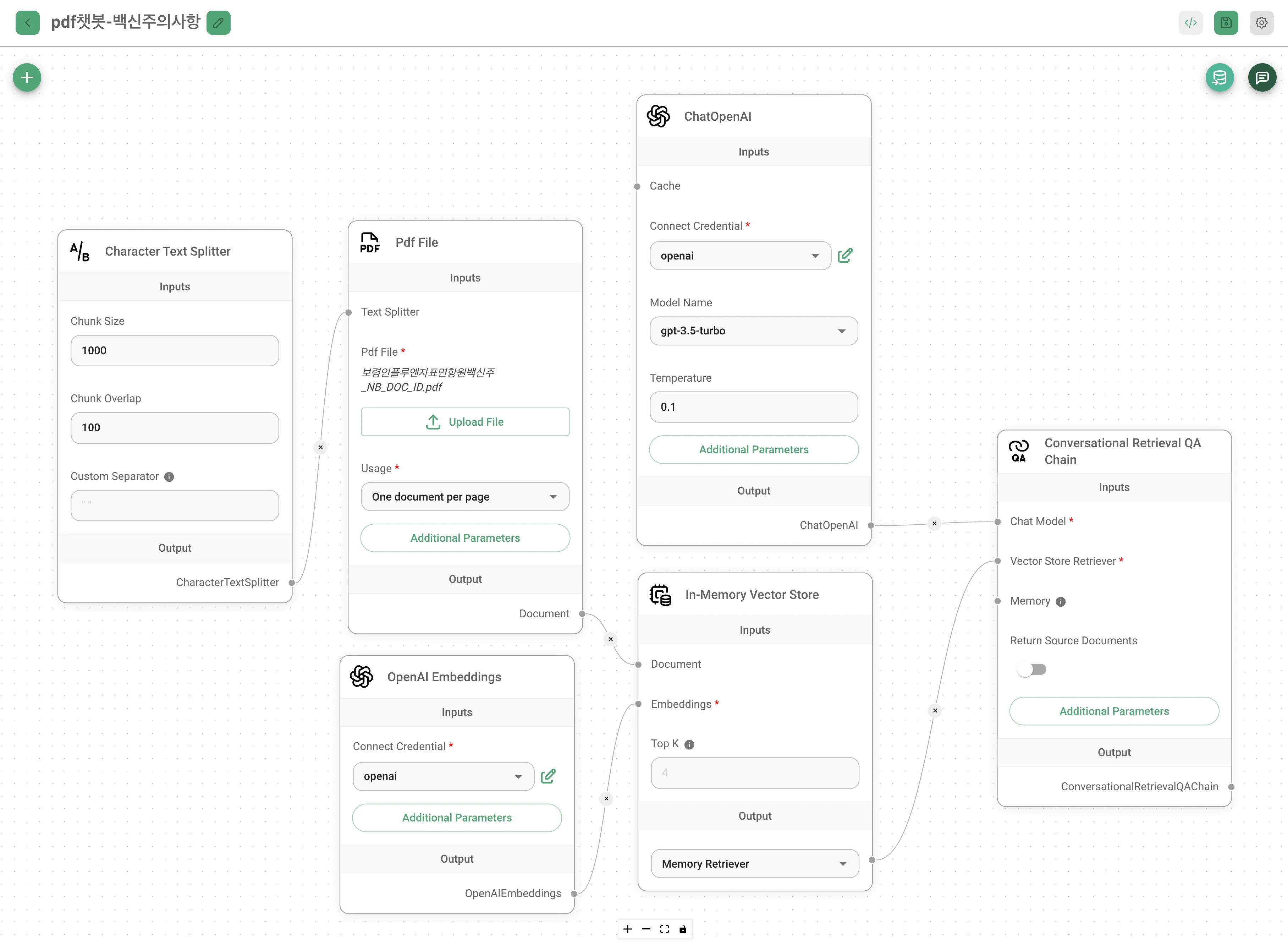Click Upload File button in Pdf File
The width and height of the screenshot is (1288, 945).
[x=465, y=422]
